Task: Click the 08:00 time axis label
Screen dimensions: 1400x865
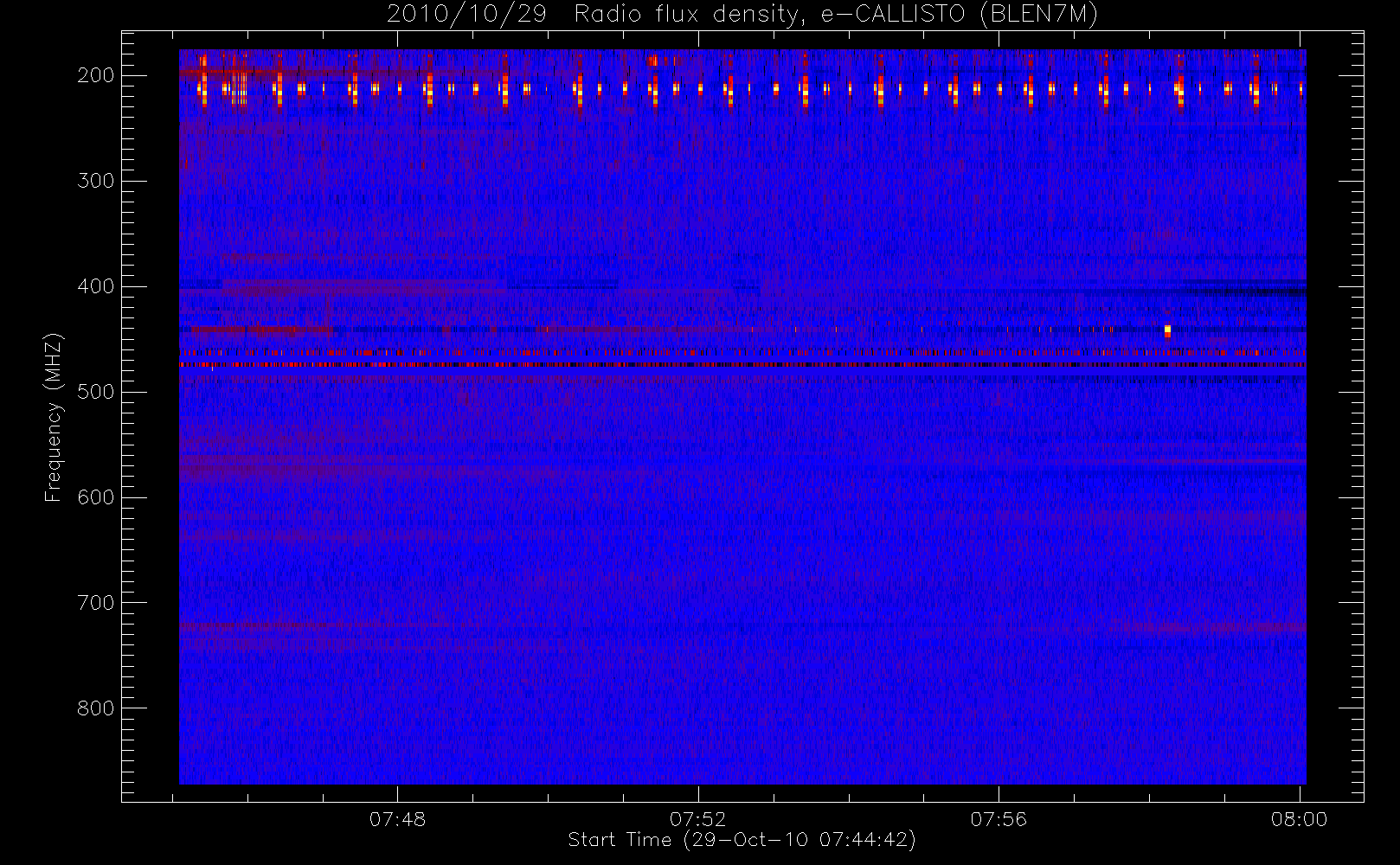Action: (1300, 819)
